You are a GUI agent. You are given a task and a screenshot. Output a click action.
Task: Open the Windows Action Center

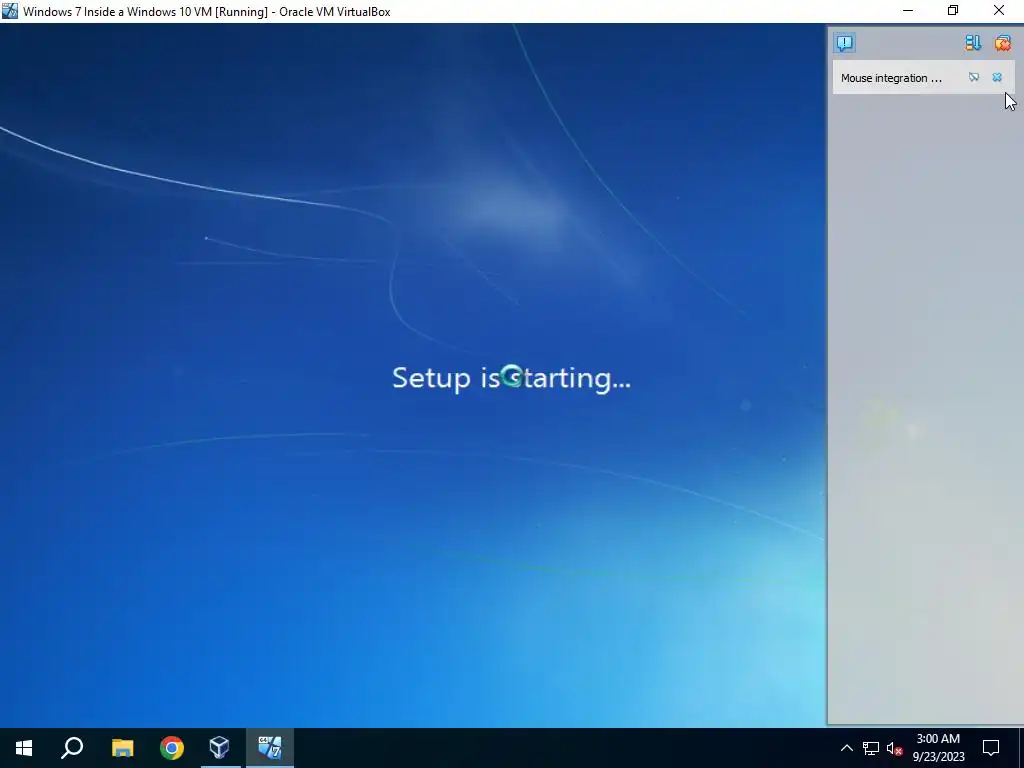coord(991,748)
